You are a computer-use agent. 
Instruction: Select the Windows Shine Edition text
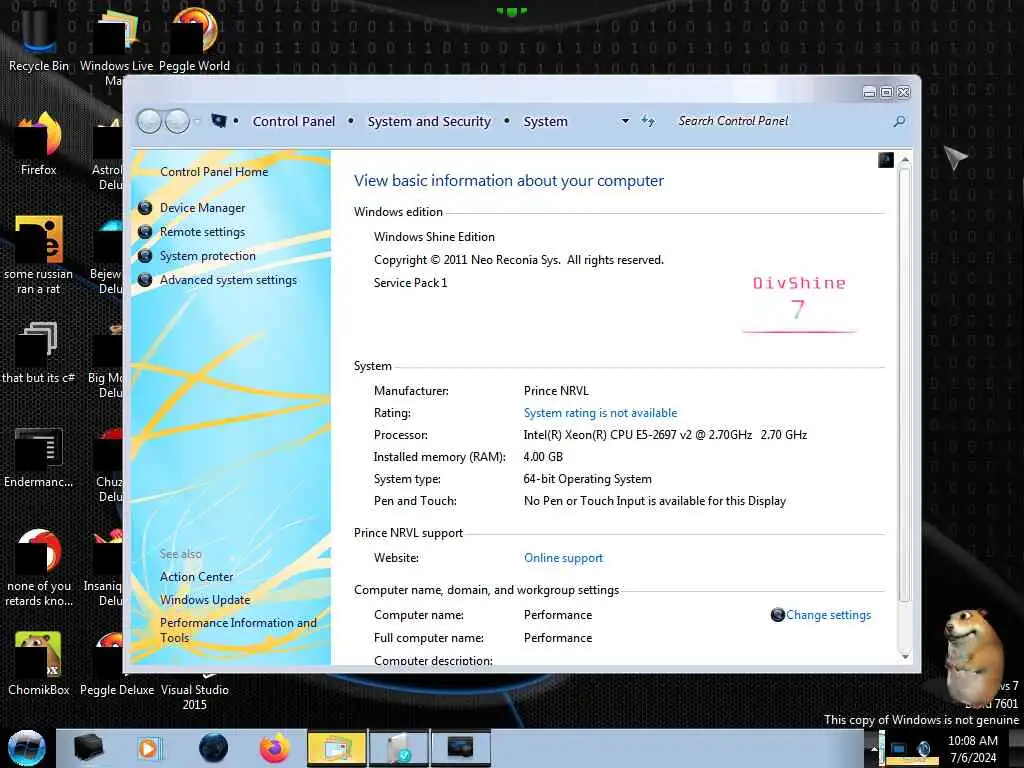coord(434,237)
